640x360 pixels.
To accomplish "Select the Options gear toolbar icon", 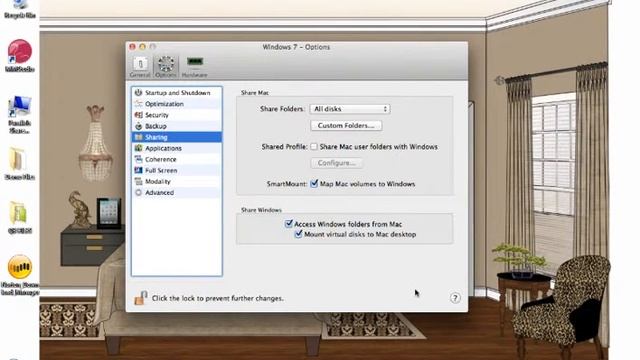I will tap(166, 66).
